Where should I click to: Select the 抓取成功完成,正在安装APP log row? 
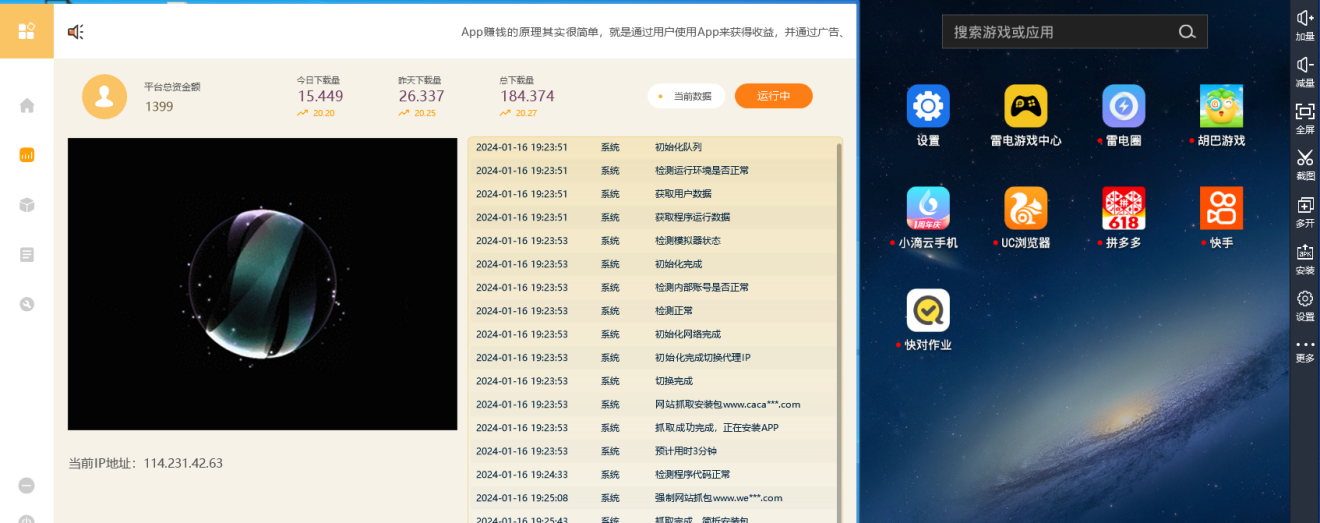tap(652, 427)
